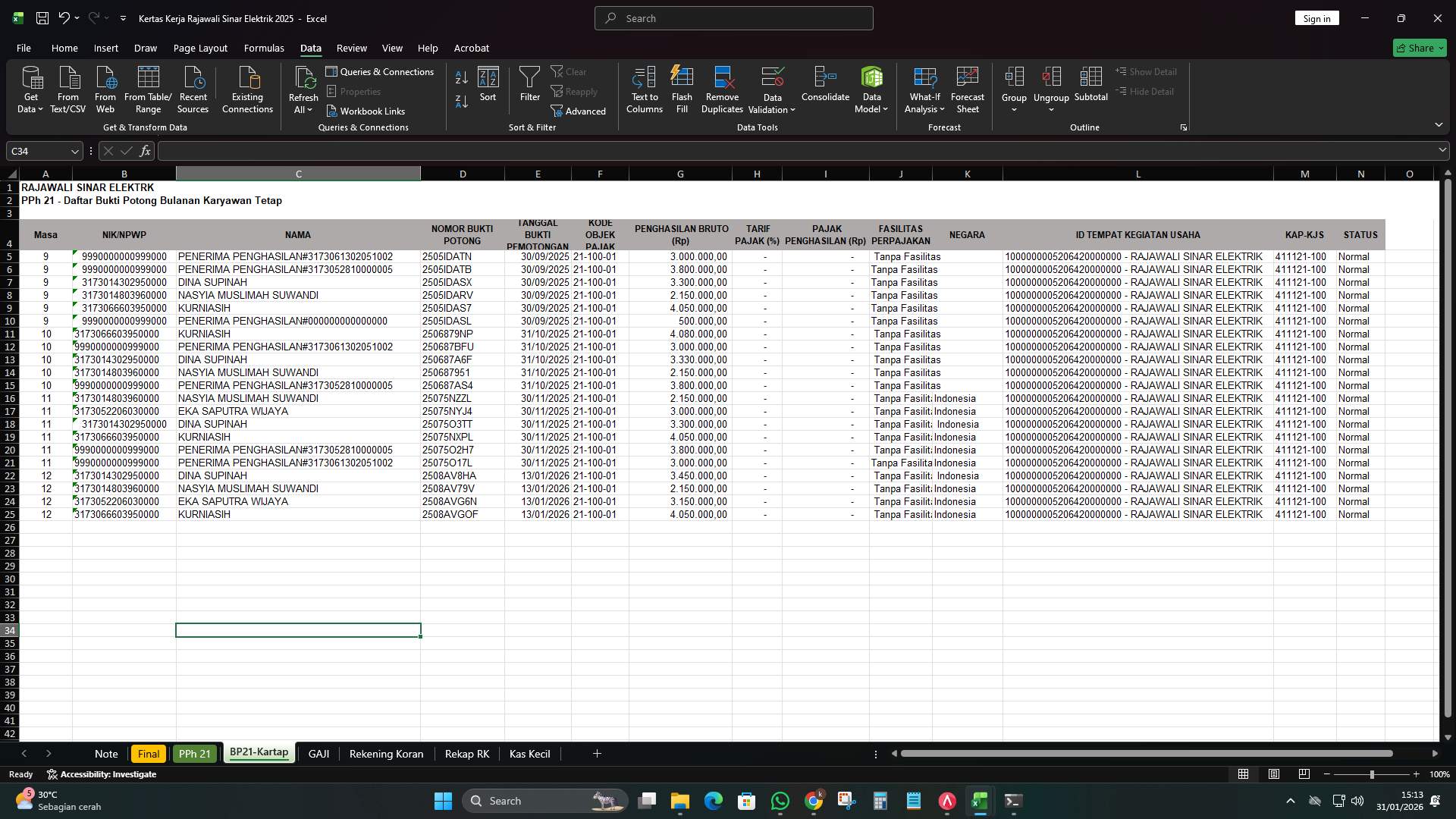Click the Remove Duplicates icon

click(721, 87)
